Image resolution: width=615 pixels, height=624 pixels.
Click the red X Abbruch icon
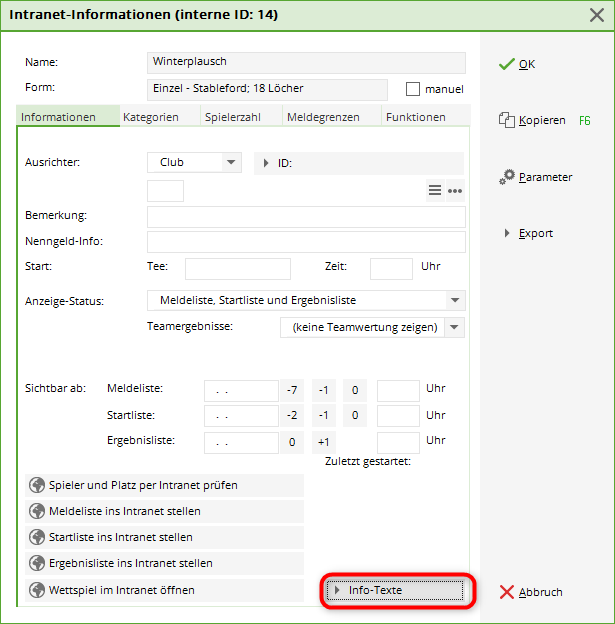(506, 592)
